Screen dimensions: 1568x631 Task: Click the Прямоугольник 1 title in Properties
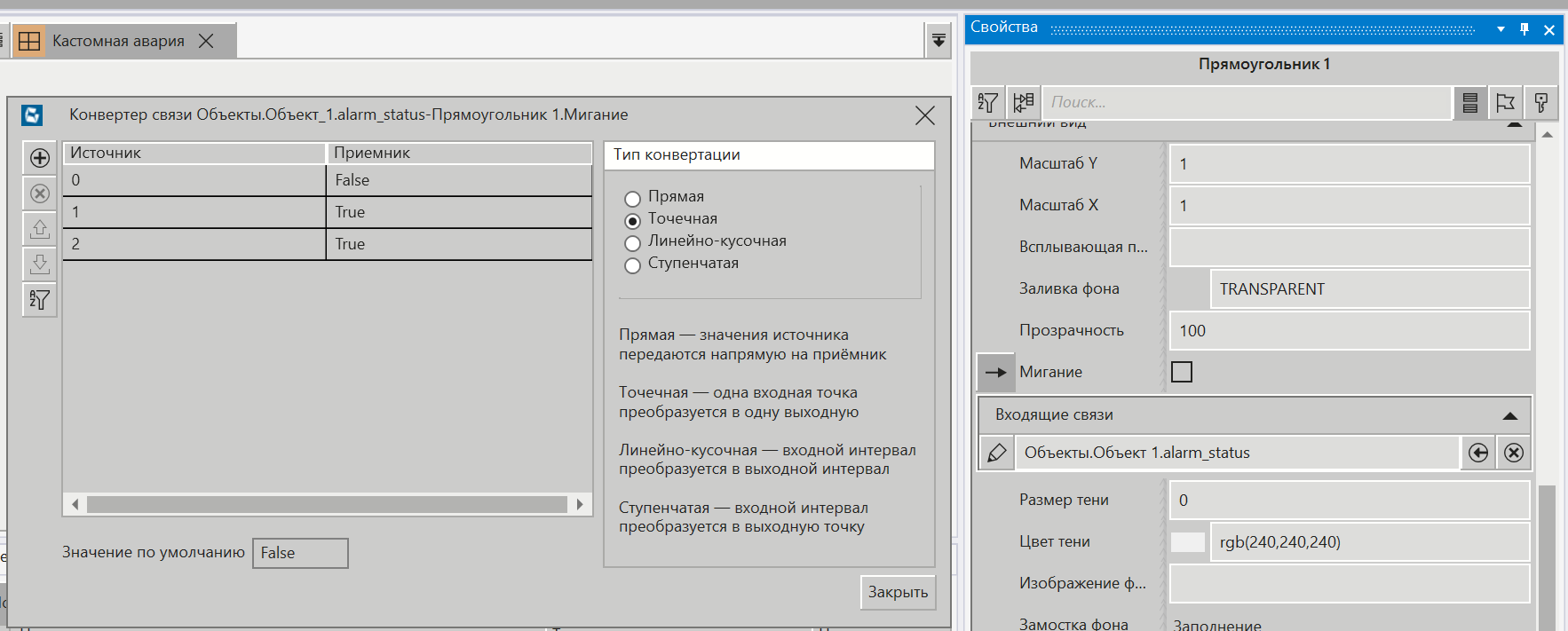point(1264,64)
